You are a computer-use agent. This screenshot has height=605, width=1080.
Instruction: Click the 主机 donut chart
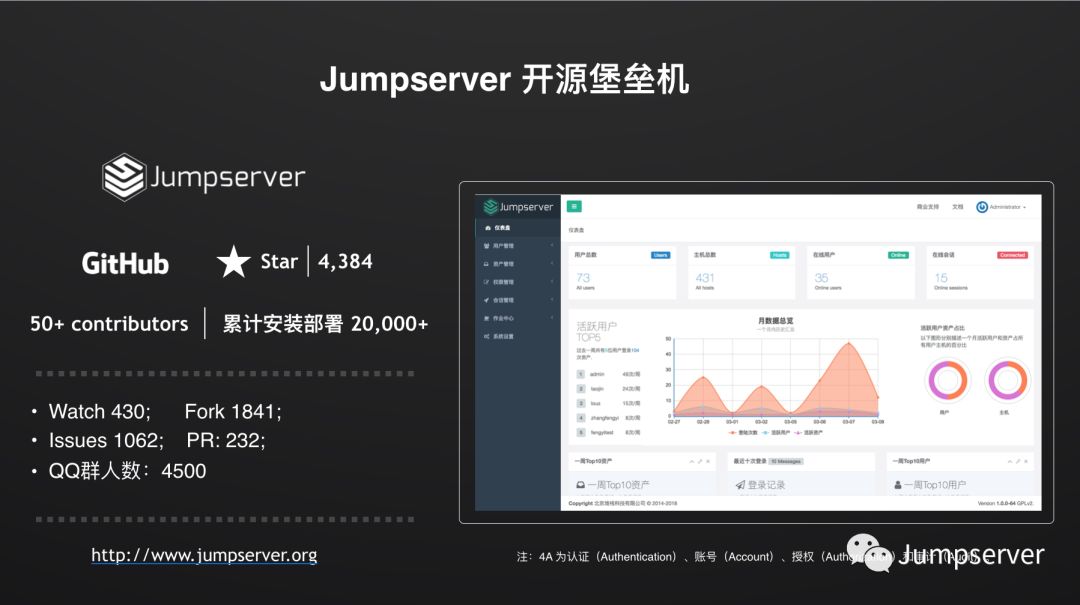[1007, 380]
